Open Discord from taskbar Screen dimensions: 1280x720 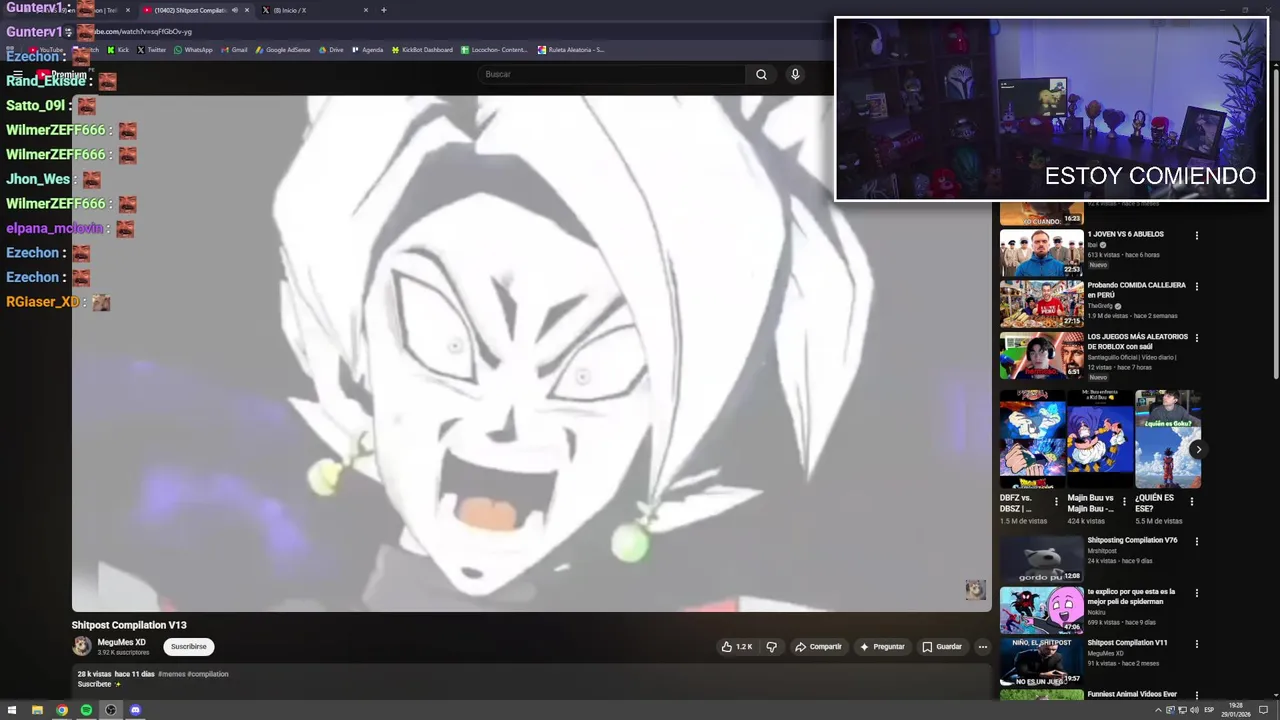135,710
